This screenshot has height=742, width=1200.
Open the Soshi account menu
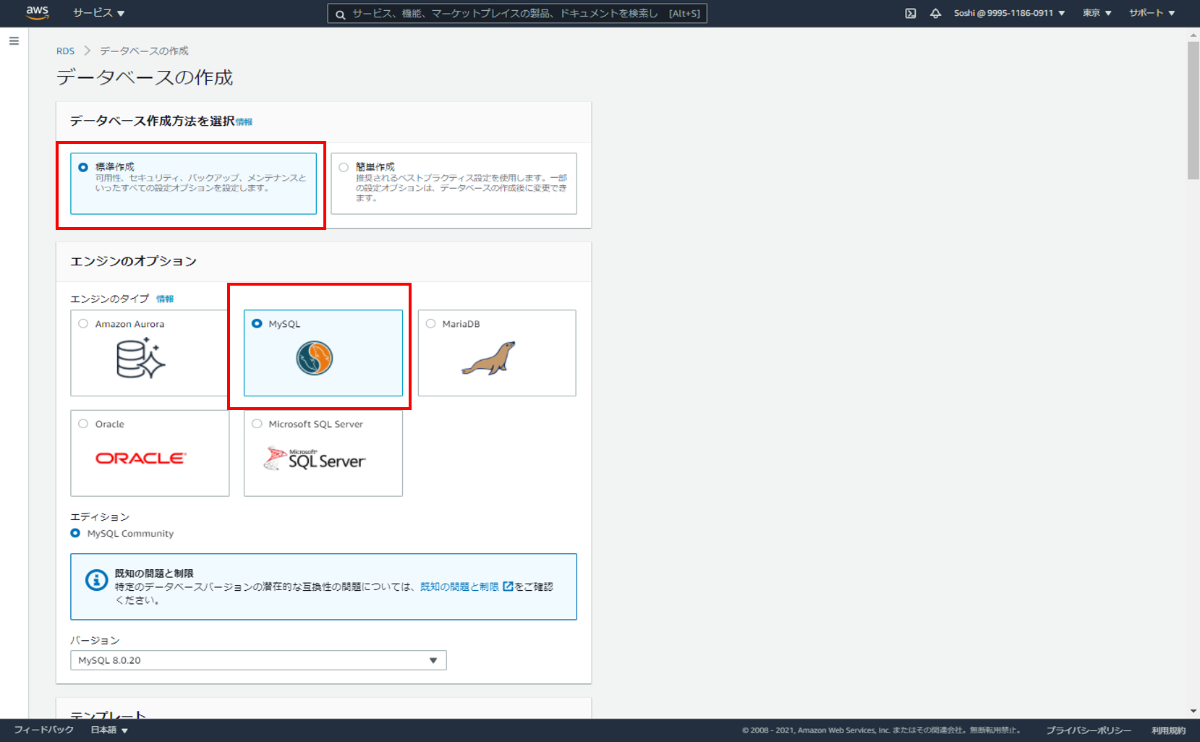click(1009, 13)
